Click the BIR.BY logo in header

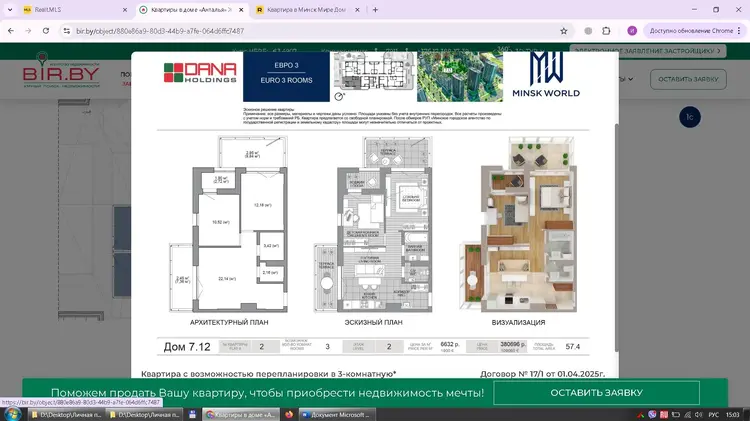pos(58,76)
